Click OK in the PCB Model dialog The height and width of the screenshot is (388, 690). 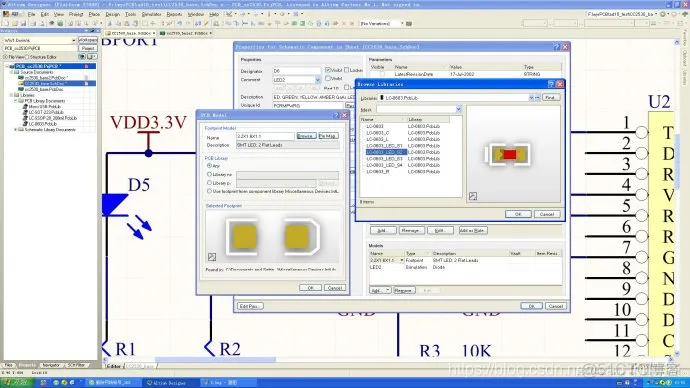click(310, 288)
